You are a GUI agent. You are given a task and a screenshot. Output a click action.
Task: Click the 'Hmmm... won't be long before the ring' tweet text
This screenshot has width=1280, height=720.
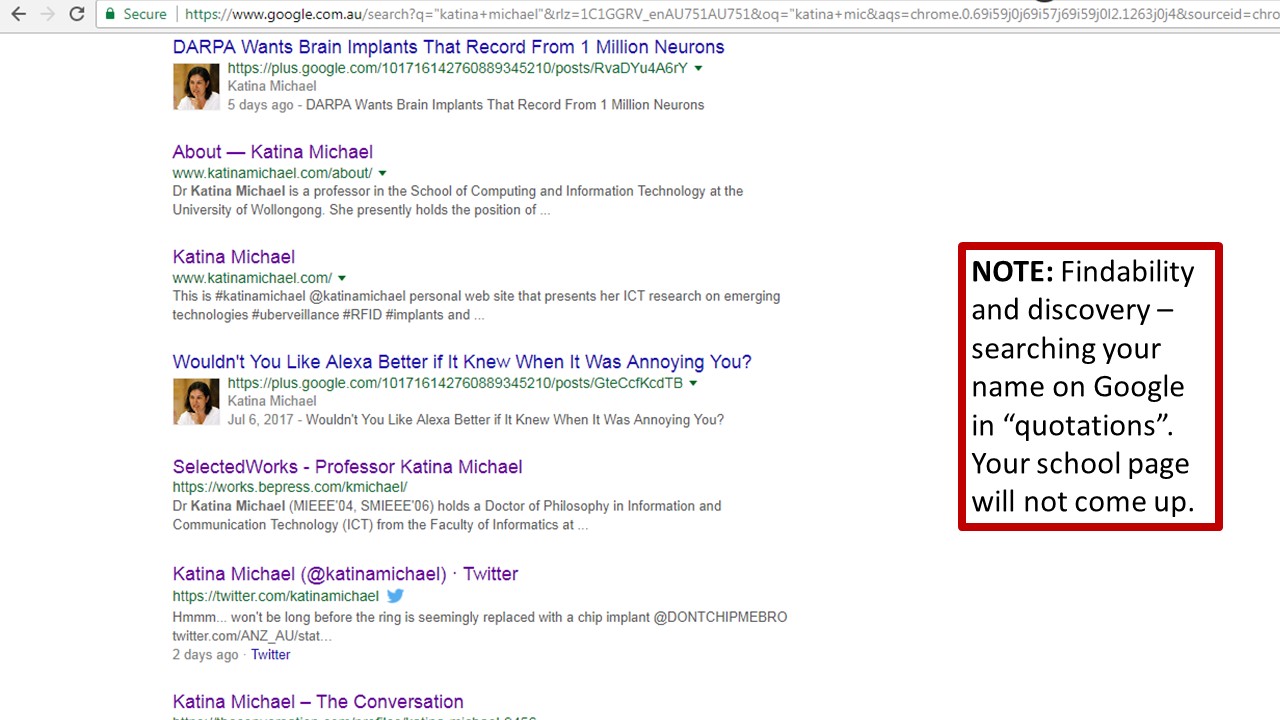[x=480, y=617]
